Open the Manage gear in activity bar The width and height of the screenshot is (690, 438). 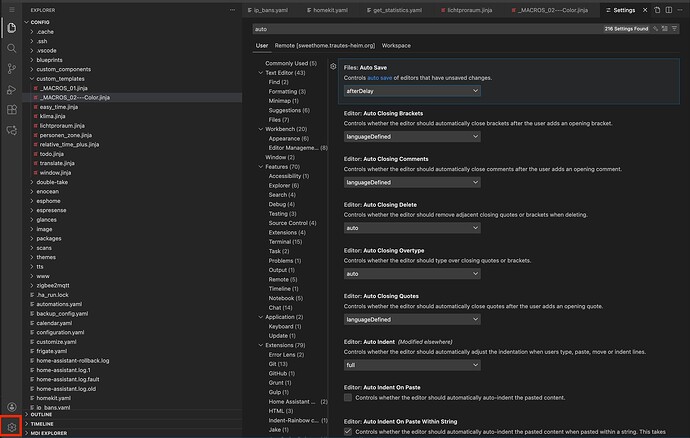coord(11,427)
